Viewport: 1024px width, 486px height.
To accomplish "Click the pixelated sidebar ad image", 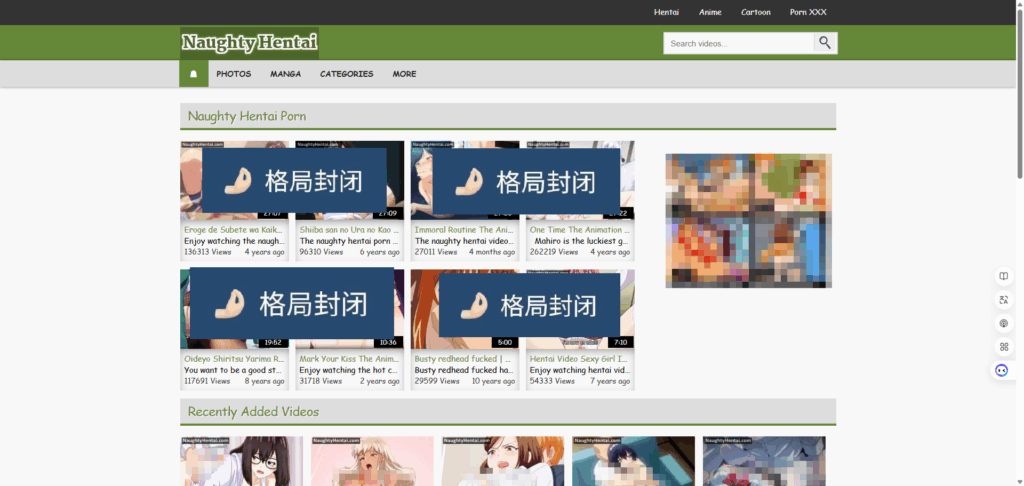I will [x=748, y=221].
